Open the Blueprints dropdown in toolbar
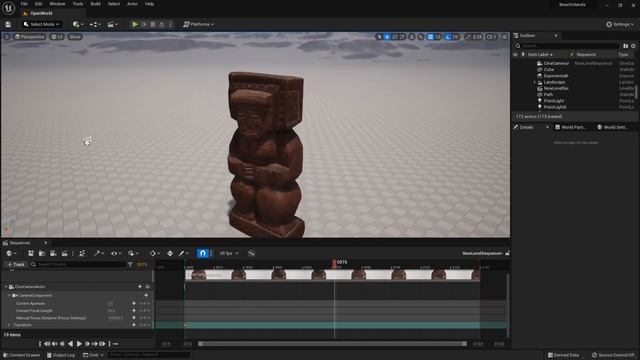The width and height of the screenshot is (640, 360). point(95,24)
